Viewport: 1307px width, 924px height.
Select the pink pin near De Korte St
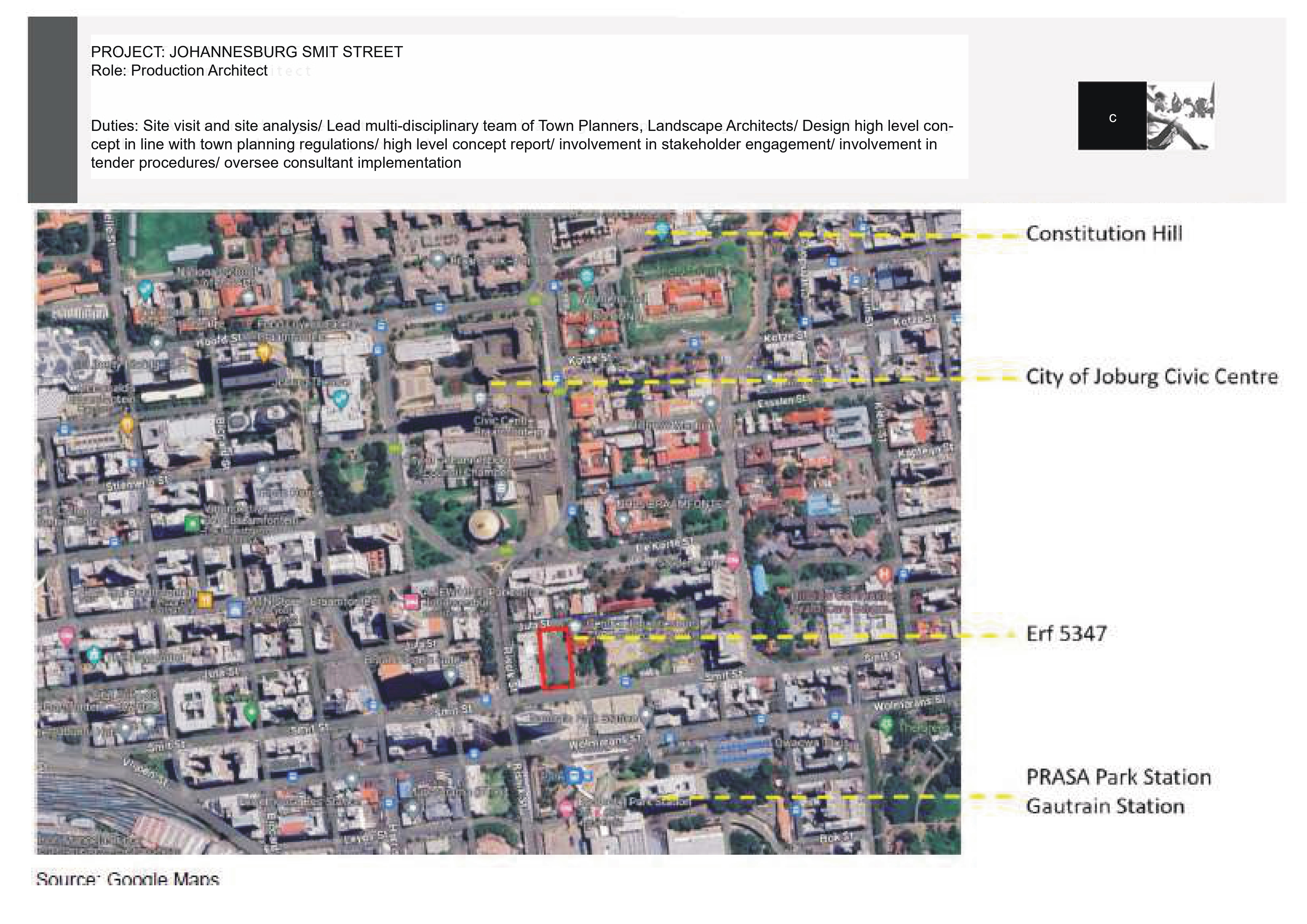(733, 560)
